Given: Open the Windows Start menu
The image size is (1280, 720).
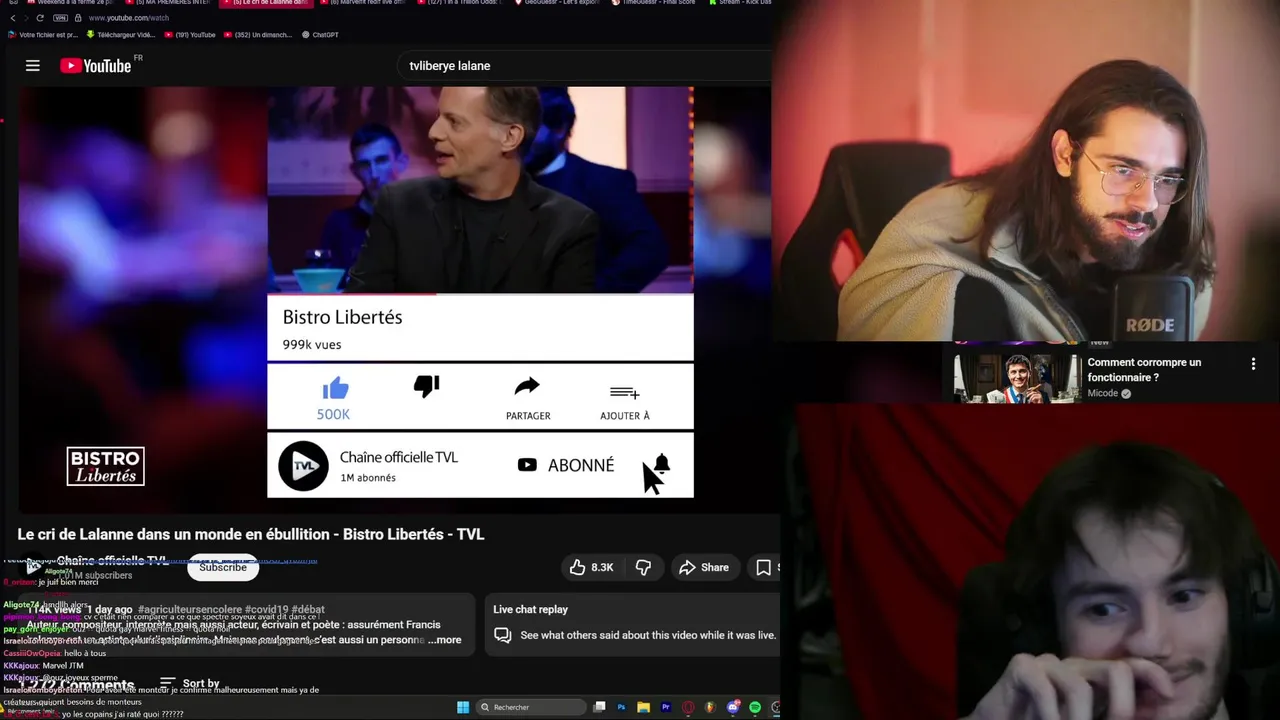Looking at the screenshot, I should [x=463, y=707].
